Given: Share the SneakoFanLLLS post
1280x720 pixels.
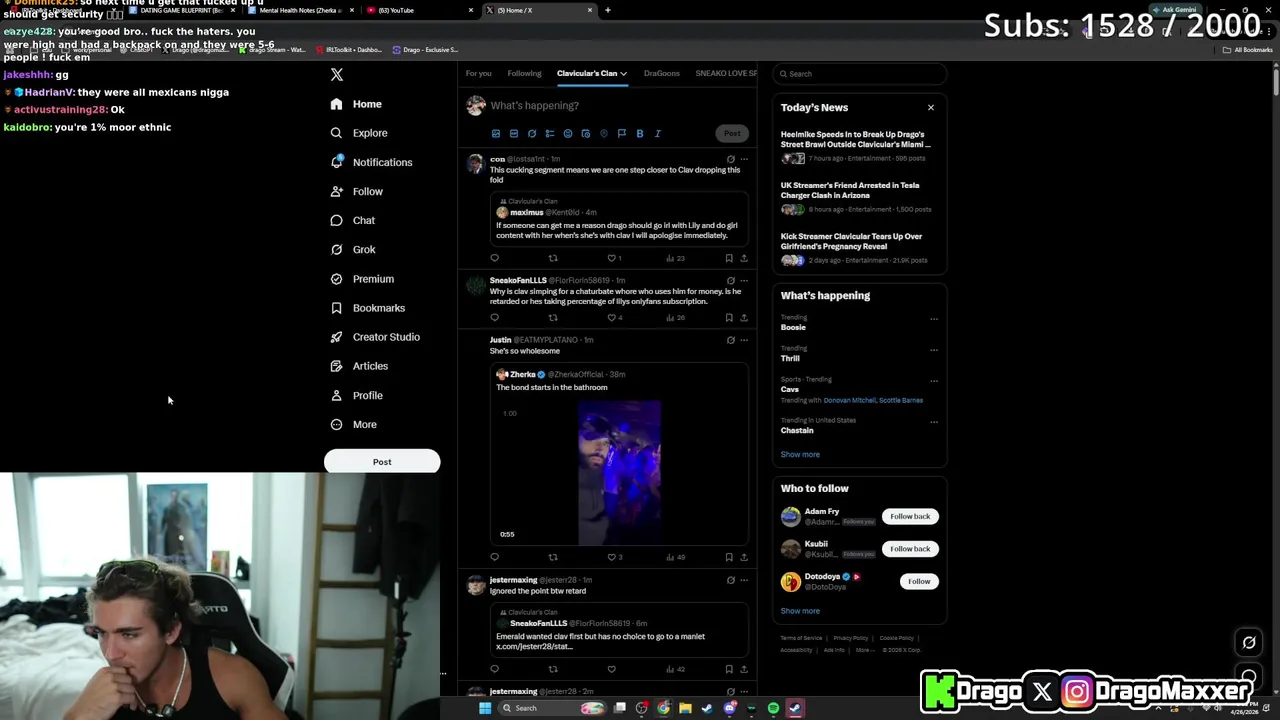Looking at the screenshot, I should [744, 318].
